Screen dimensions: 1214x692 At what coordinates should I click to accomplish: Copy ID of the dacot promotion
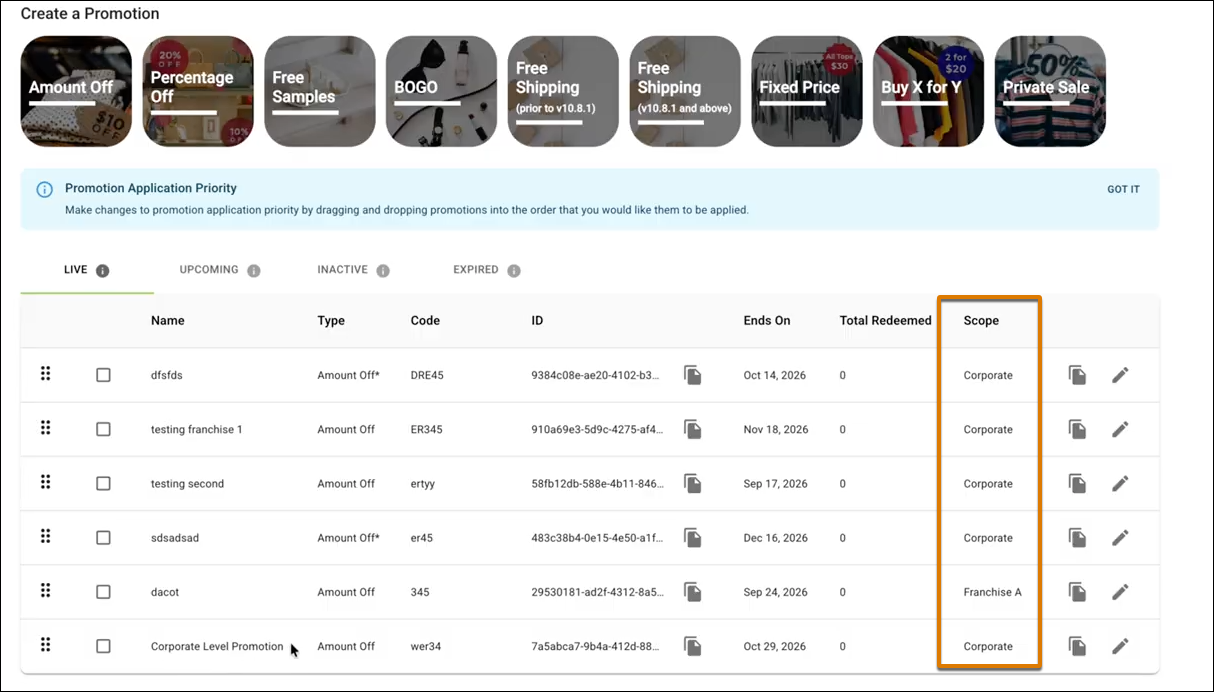(x=692, y=592)
